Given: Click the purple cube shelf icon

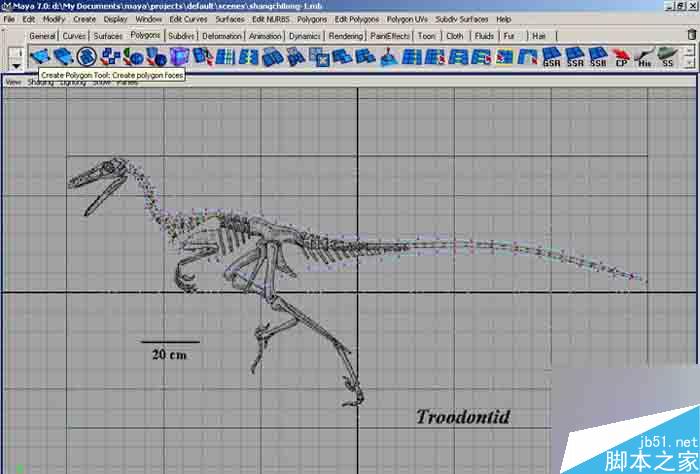Looking at the screenshot, I should point(179,57).
